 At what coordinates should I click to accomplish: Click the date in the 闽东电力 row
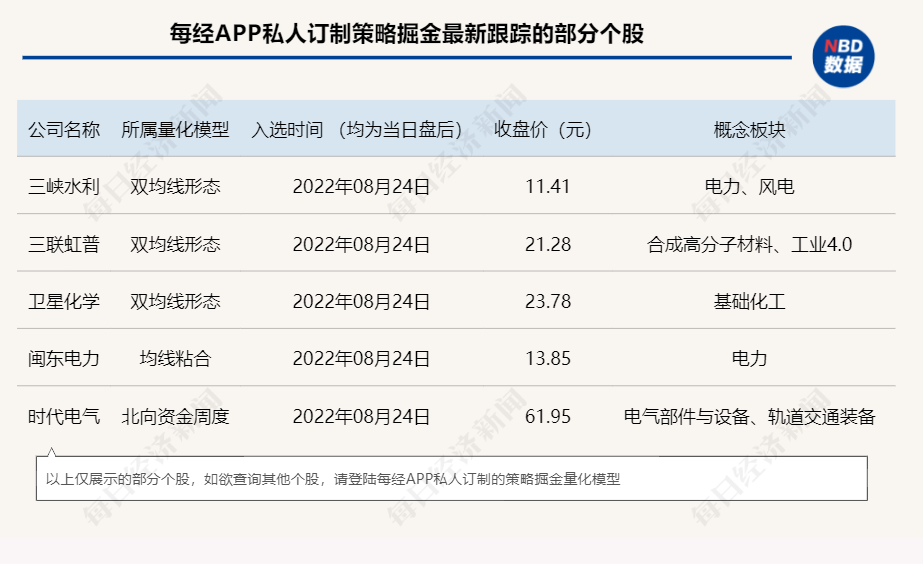click(361, 359)
